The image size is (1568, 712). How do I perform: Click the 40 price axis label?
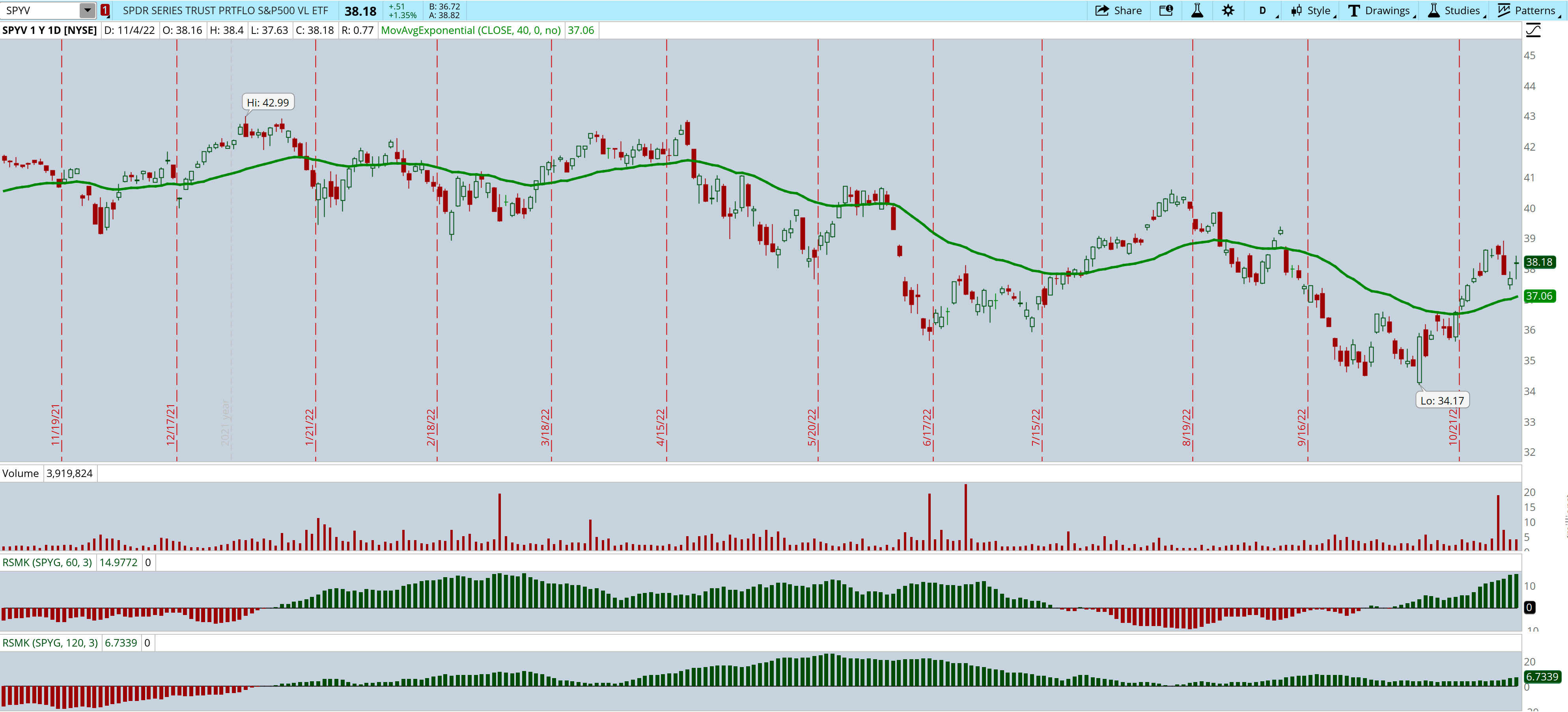(x=1529, y=208)
